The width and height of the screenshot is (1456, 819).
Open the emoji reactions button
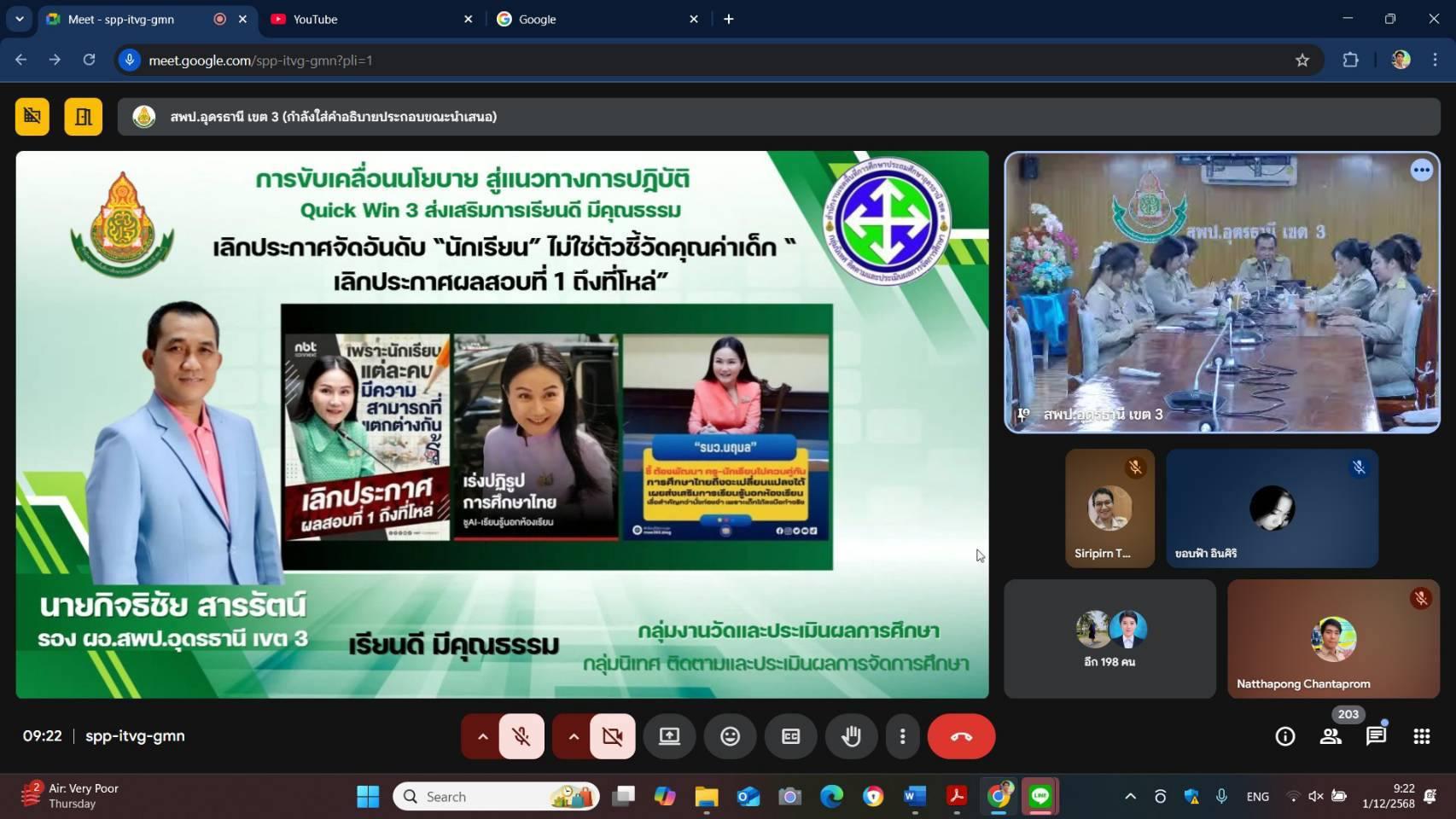click(x=730, y=736)
